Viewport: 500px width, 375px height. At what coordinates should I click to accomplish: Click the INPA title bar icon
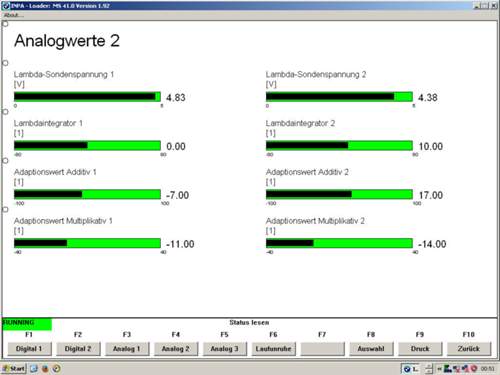(x=6, y=6)
